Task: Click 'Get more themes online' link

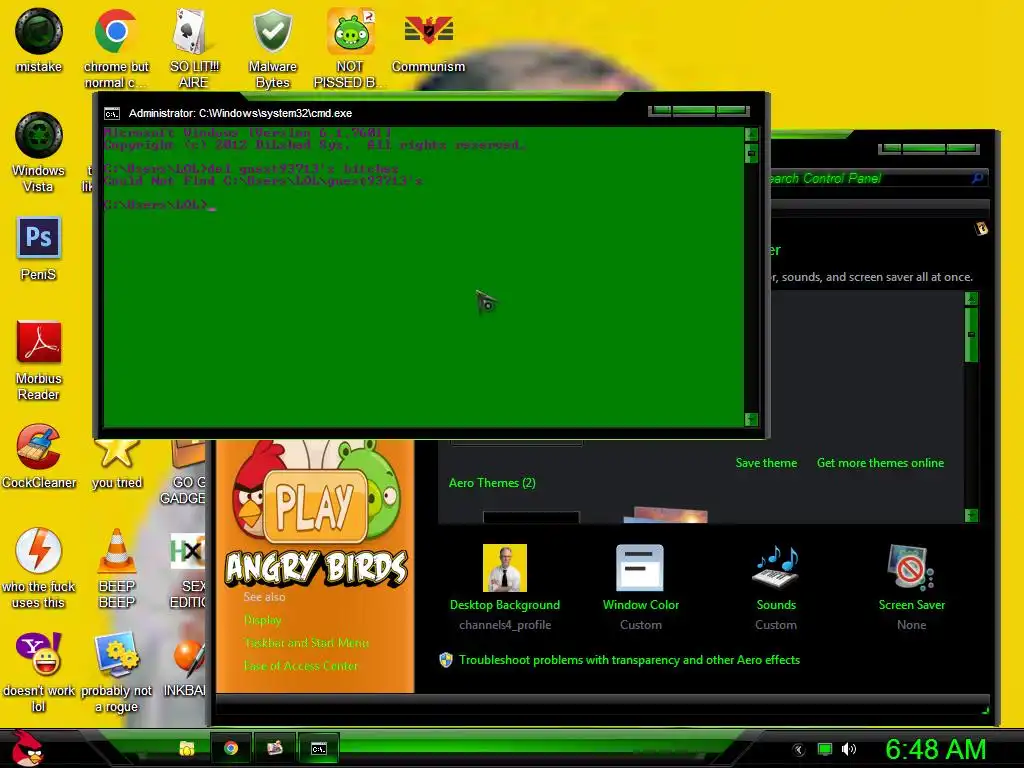Action: [880, 463]
